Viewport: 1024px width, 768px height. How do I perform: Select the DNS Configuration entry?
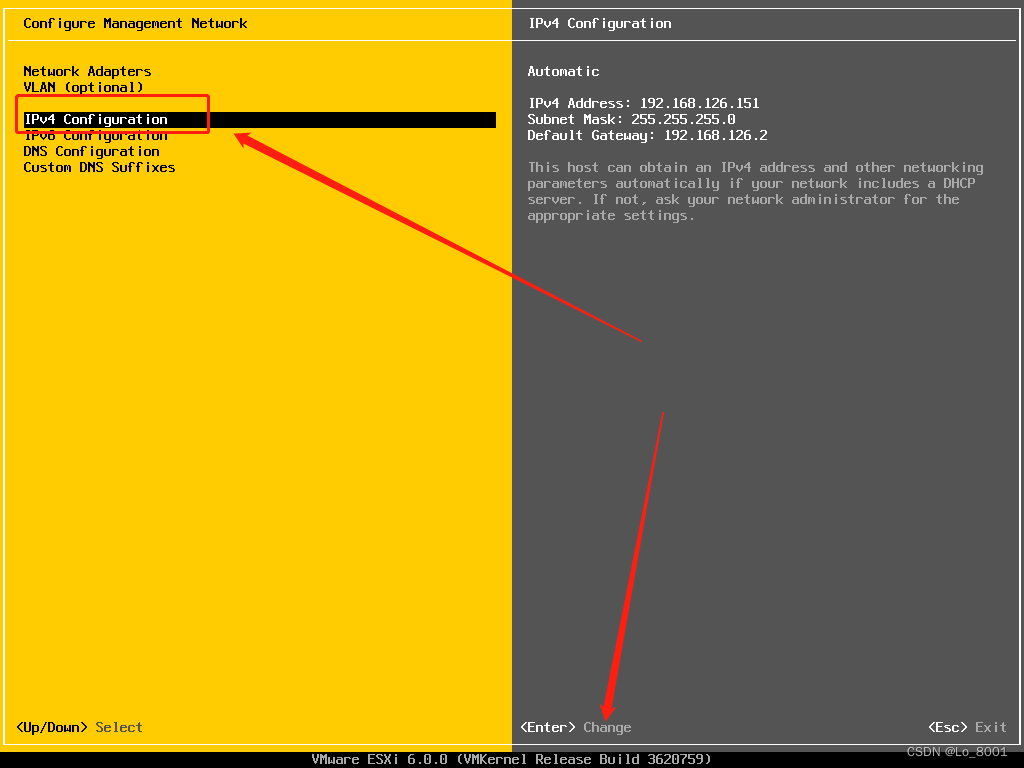tap(91, 151)
